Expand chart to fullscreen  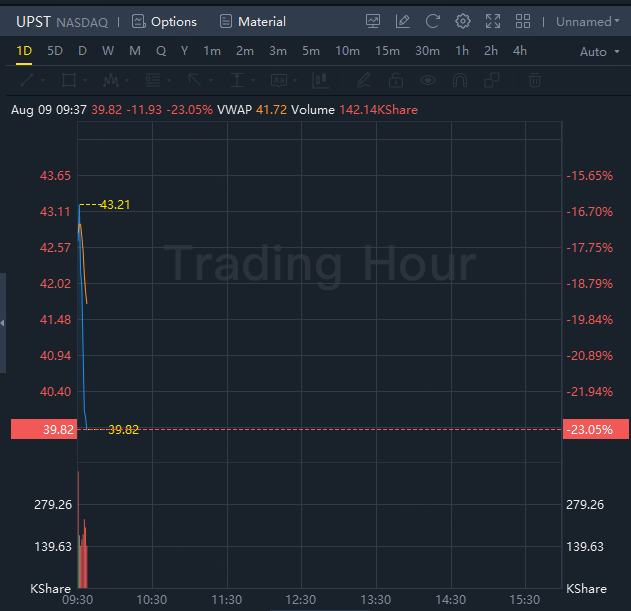click(x=492, y=21)
